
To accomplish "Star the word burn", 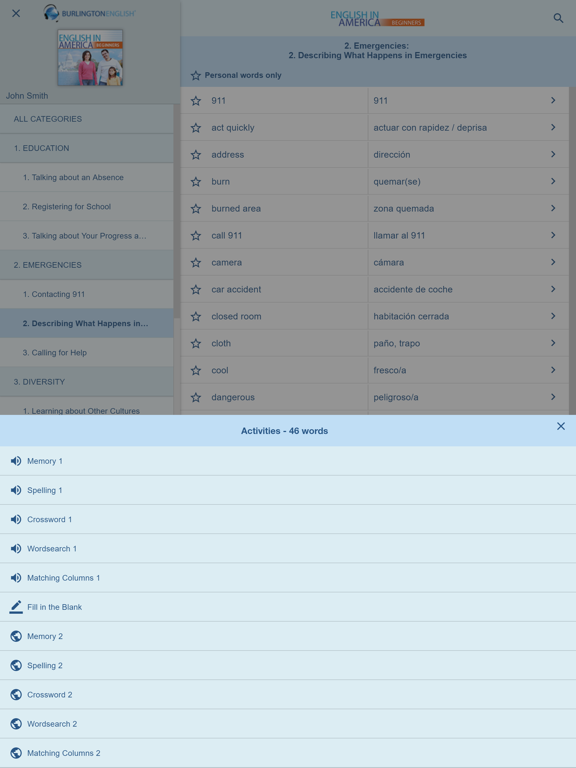I will [x=196, y=182].
